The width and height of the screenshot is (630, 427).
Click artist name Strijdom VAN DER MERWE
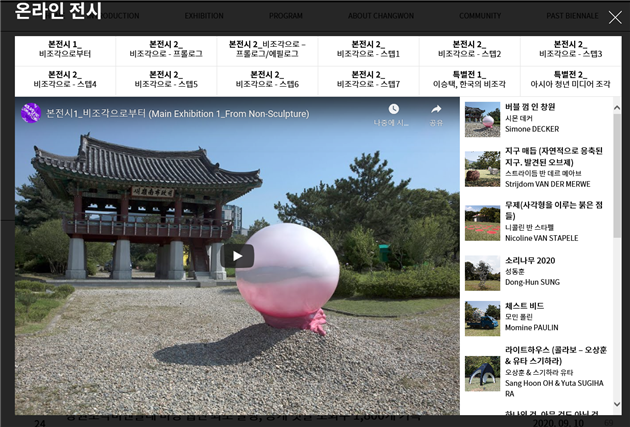tap(548, 184)
